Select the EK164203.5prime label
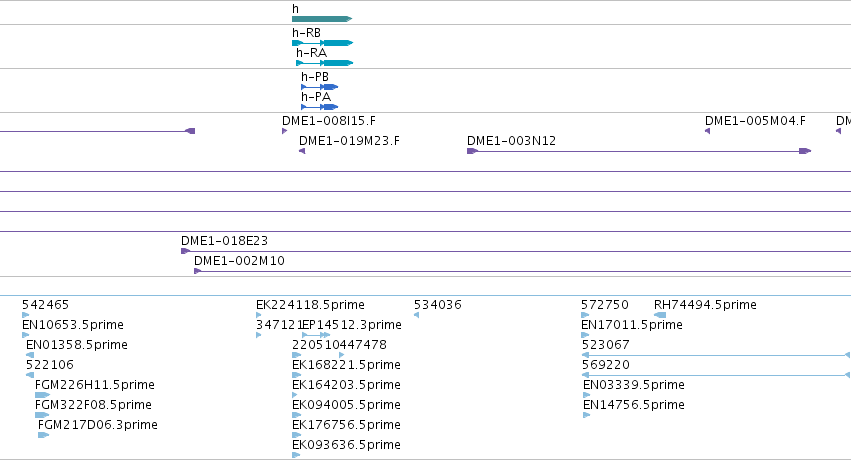851x460 pixels. [346, 385]
